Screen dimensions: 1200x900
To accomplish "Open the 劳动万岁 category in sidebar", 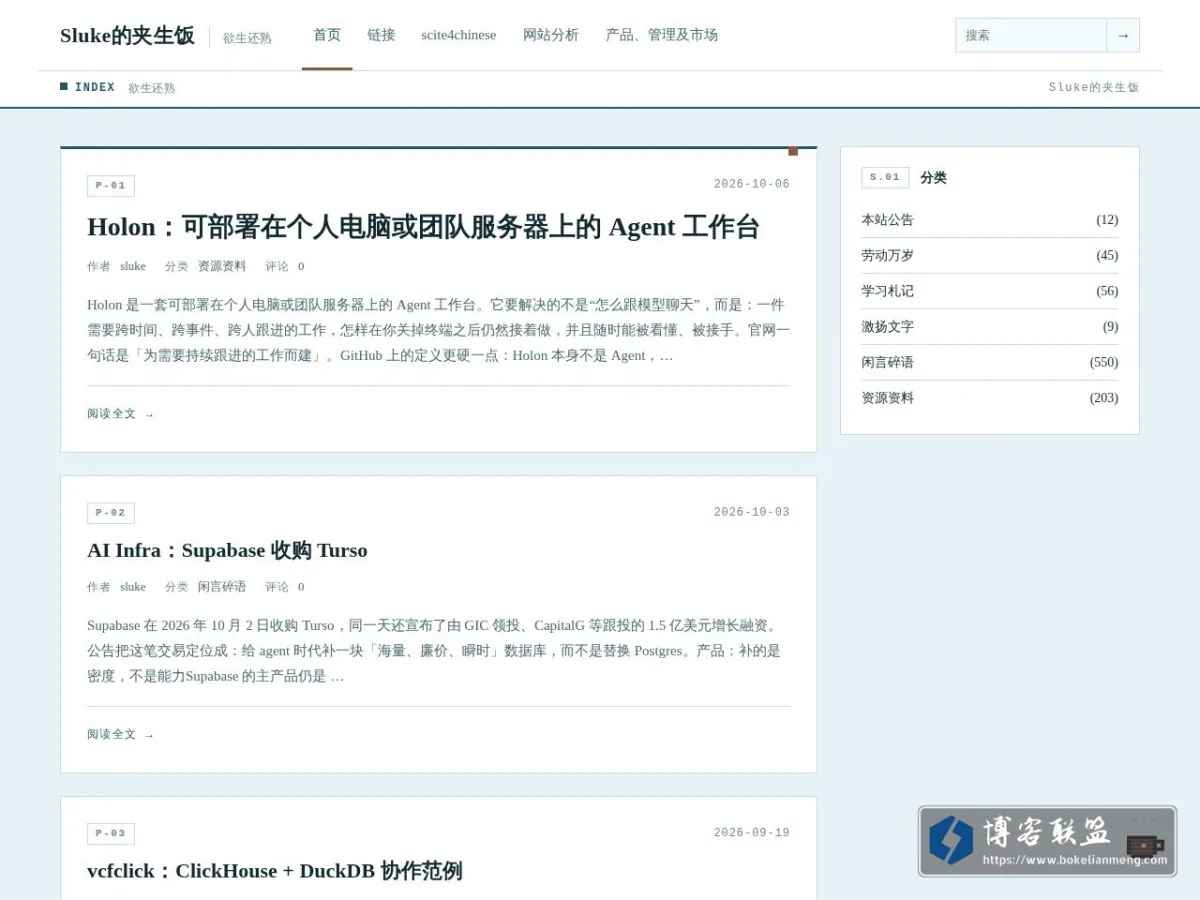I will coord(888,256).
